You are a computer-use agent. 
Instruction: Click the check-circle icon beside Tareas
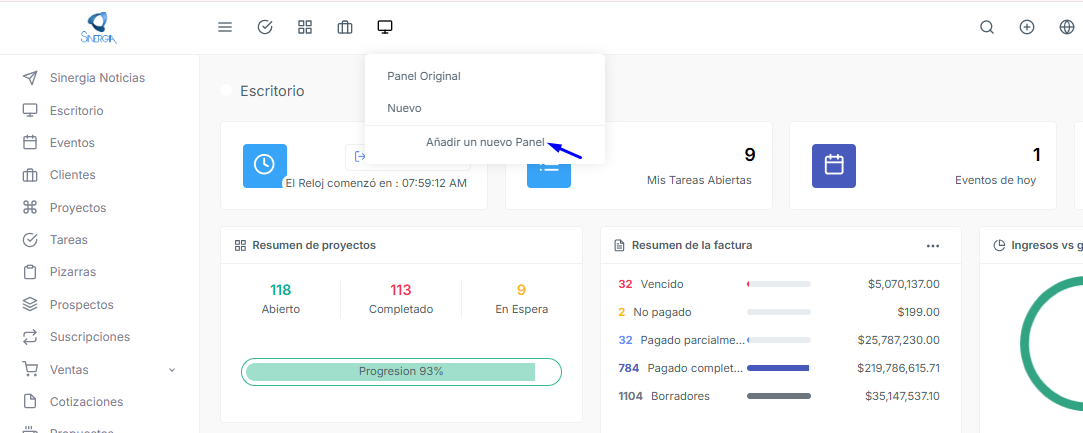click(x=30, y=240)
